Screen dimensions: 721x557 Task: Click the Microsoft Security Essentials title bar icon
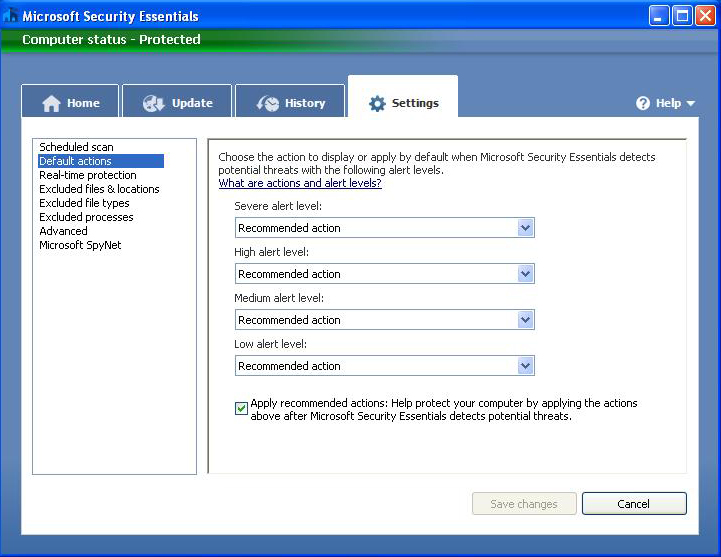10,16
